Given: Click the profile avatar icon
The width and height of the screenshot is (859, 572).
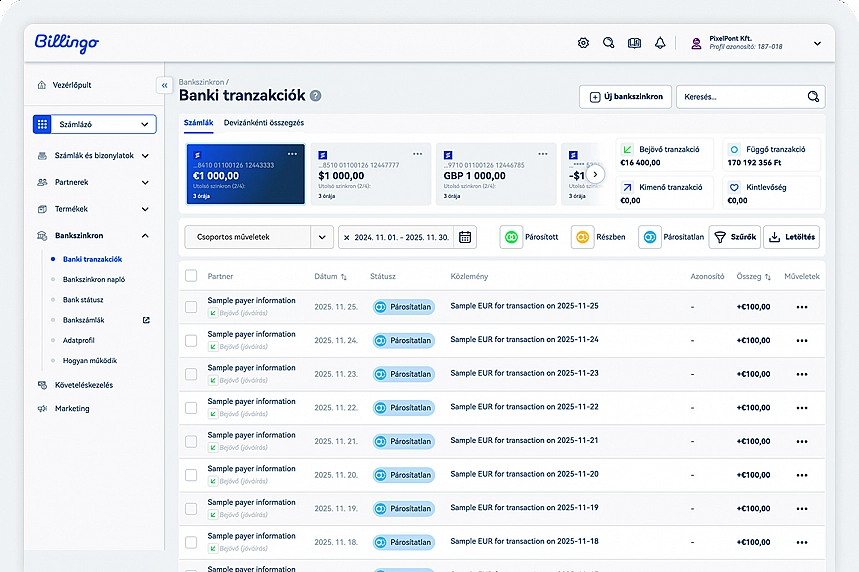Looking at the screenshot, I should tap(696, 43).
